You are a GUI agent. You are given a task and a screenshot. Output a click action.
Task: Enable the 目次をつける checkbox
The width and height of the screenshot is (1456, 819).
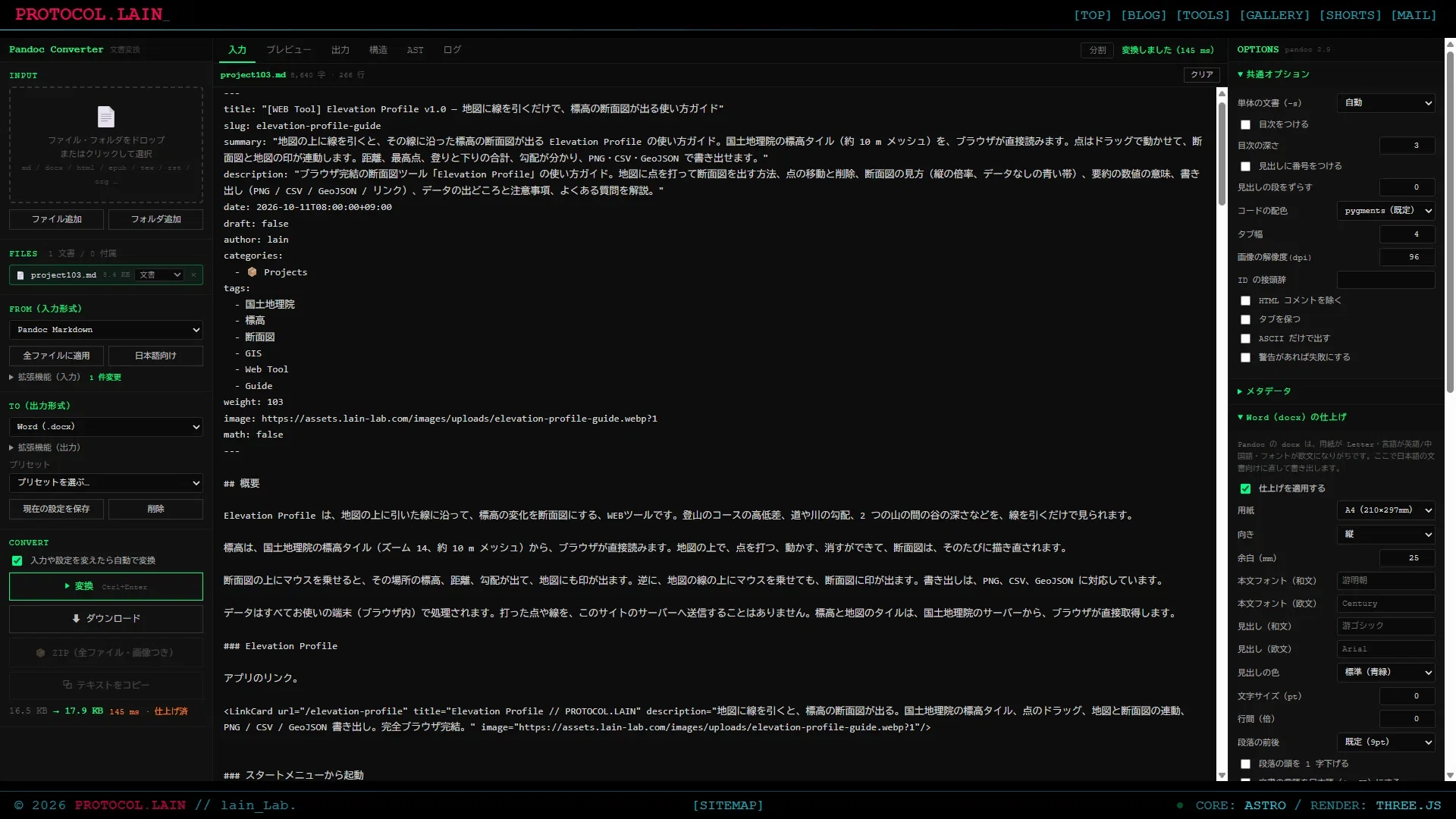[x=1245, y=124]
